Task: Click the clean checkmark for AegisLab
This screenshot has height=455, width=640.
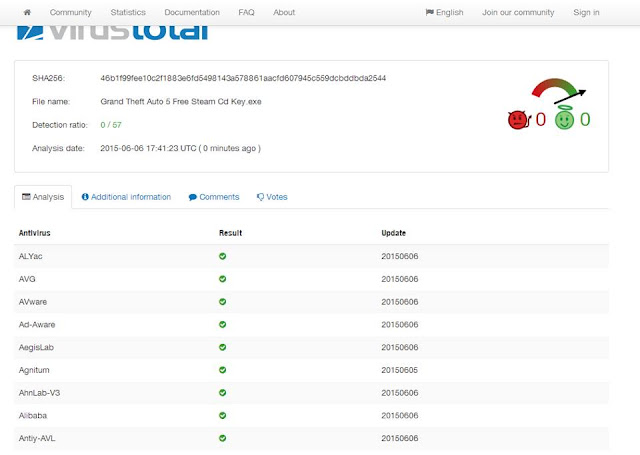Action: (x=222, y=347)
